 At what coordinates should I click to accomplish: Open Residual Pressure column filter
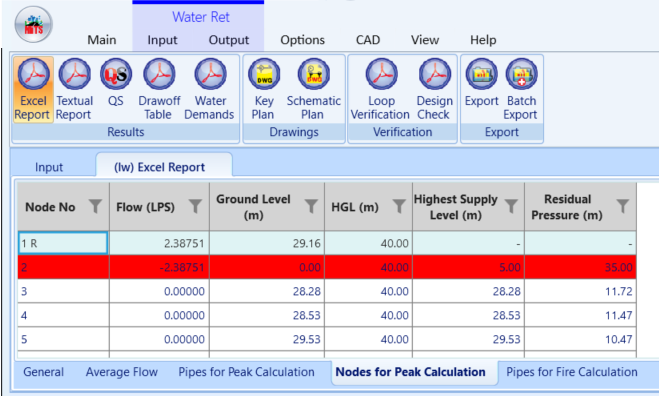(x=623, y=206)
